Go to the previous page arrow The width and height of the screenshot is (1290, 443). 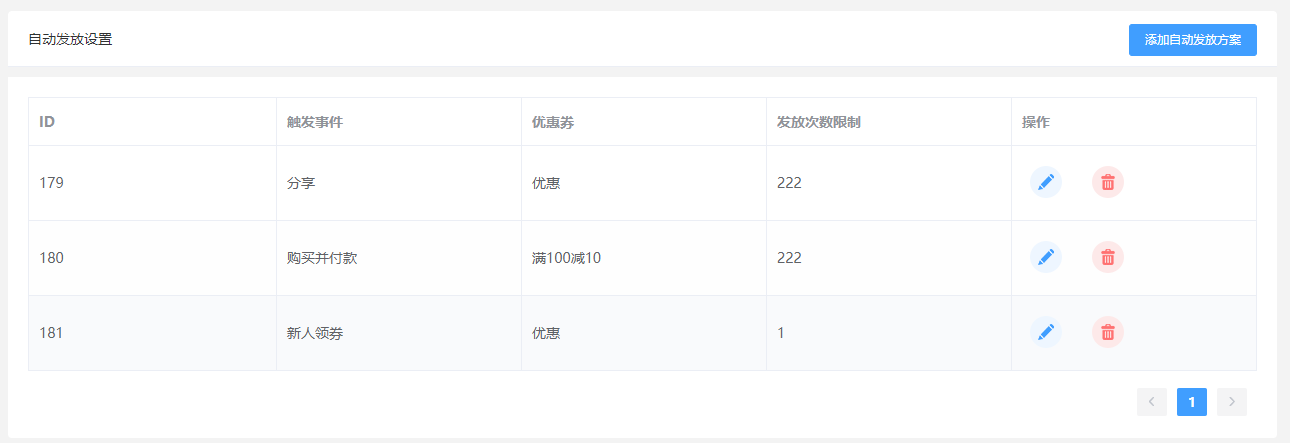pos(1152,402)
